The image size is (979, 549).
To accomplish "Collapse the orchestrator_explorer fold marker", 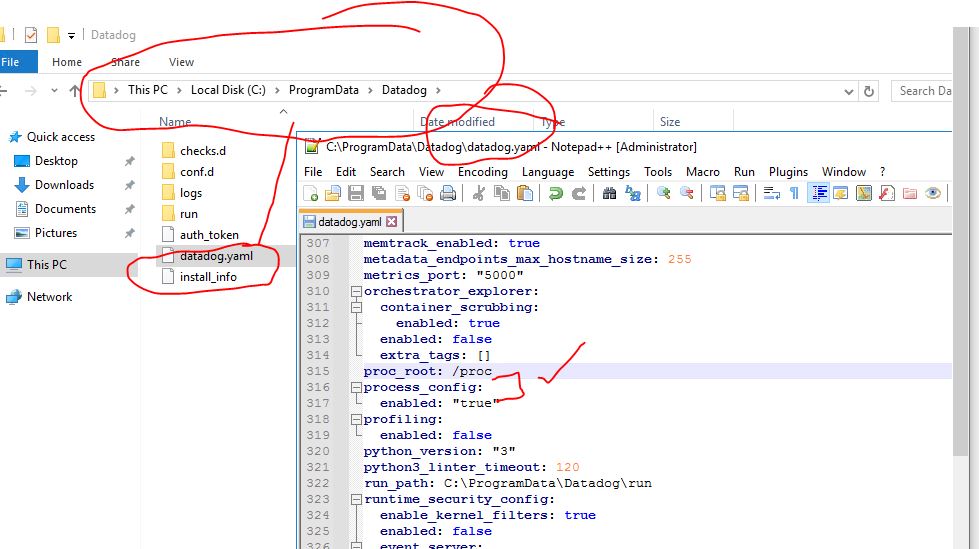I will tap(355, 291).
